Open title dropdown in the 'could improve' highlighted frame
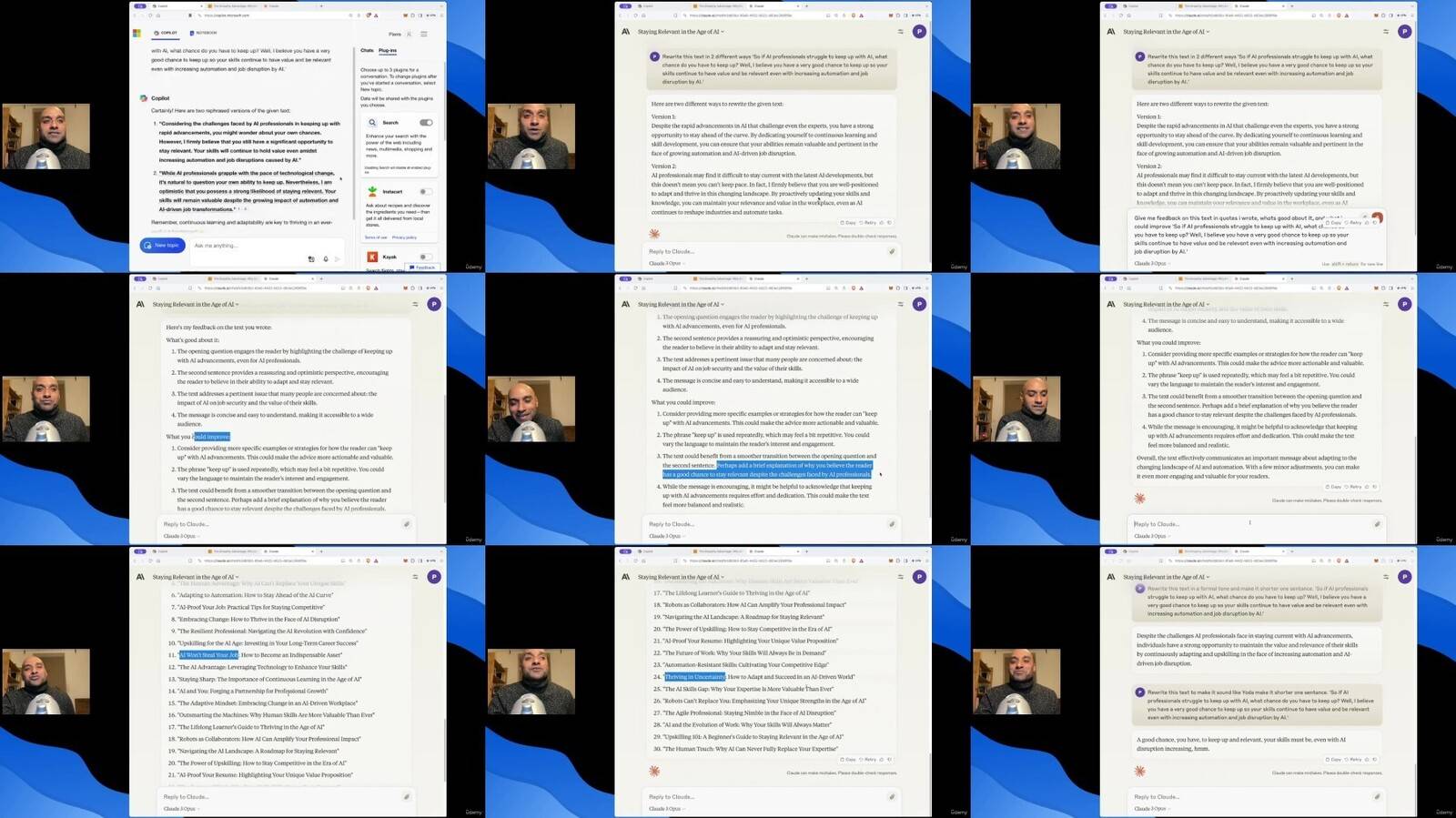Image resolution: width=1456 pixels, height=818 pixels. pyautogui.click(x=196, y=305)
